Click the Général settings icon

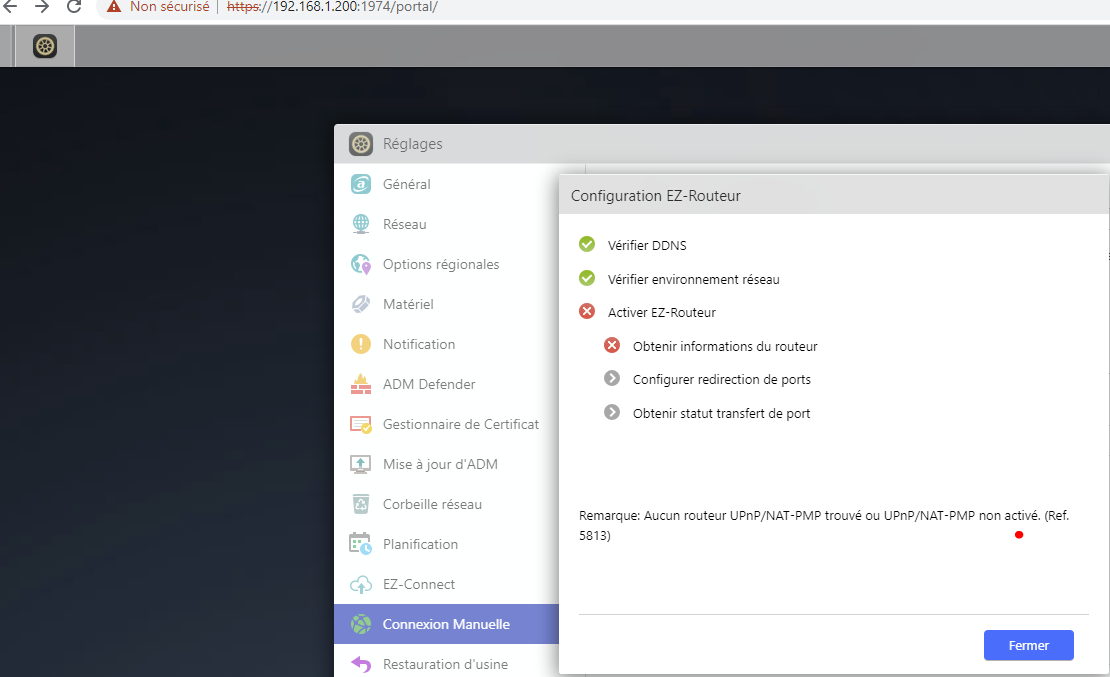point(361,184)
